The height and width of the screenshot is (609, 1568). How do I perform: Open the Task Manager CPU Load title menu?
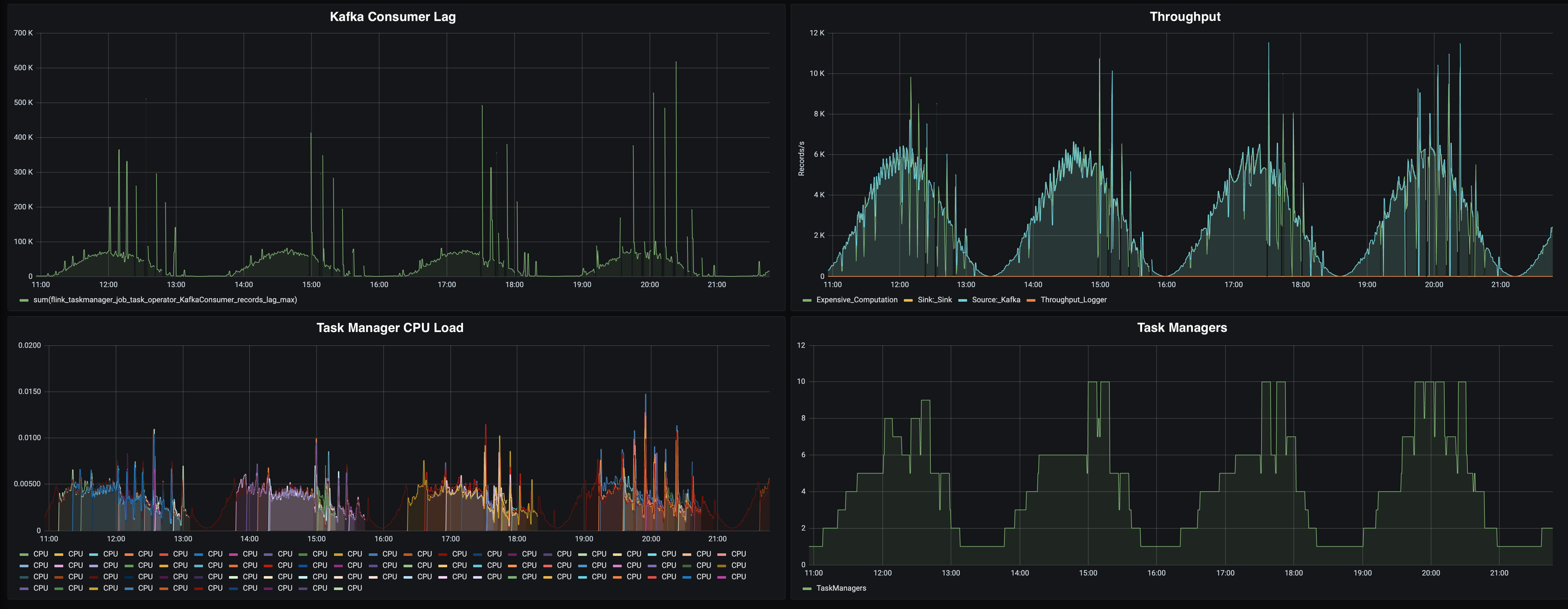(390, 328)
